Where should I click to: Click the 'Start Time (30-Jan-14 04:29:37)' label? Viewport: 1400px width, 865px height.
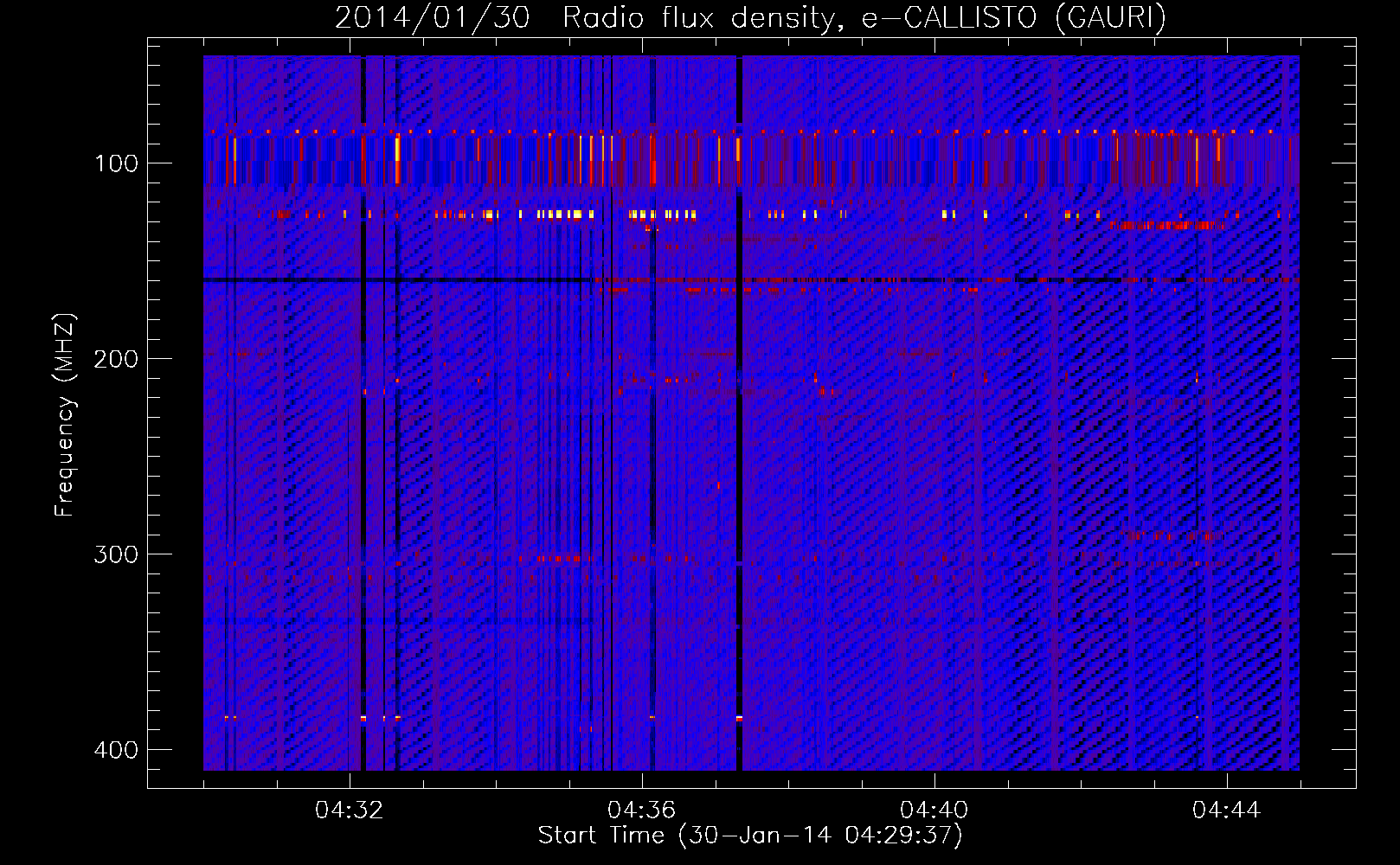[x=750, y=836]
